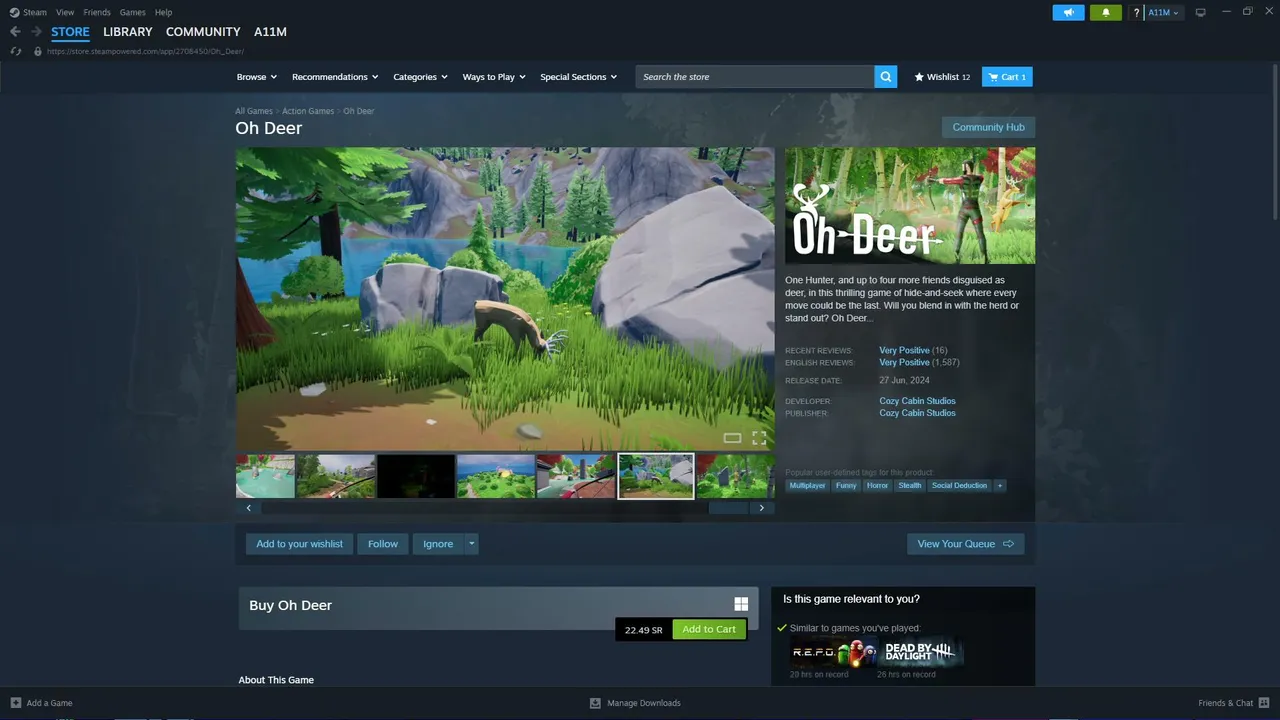Screen dimensions: 1280x720
Task: Select the Social Deduction tag
Action: tap(959, 485)
